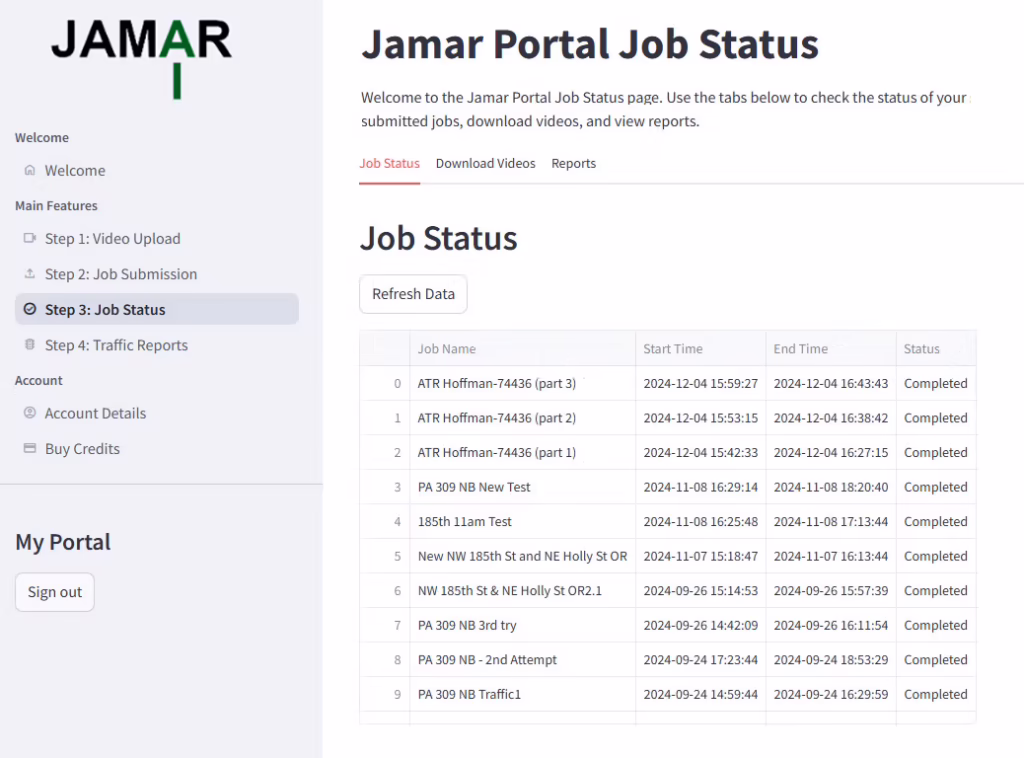This screenshot has height=758, width=1024.
Task: Click the credit card icon beside Buy Credits
Action: (x=29, y=448)
